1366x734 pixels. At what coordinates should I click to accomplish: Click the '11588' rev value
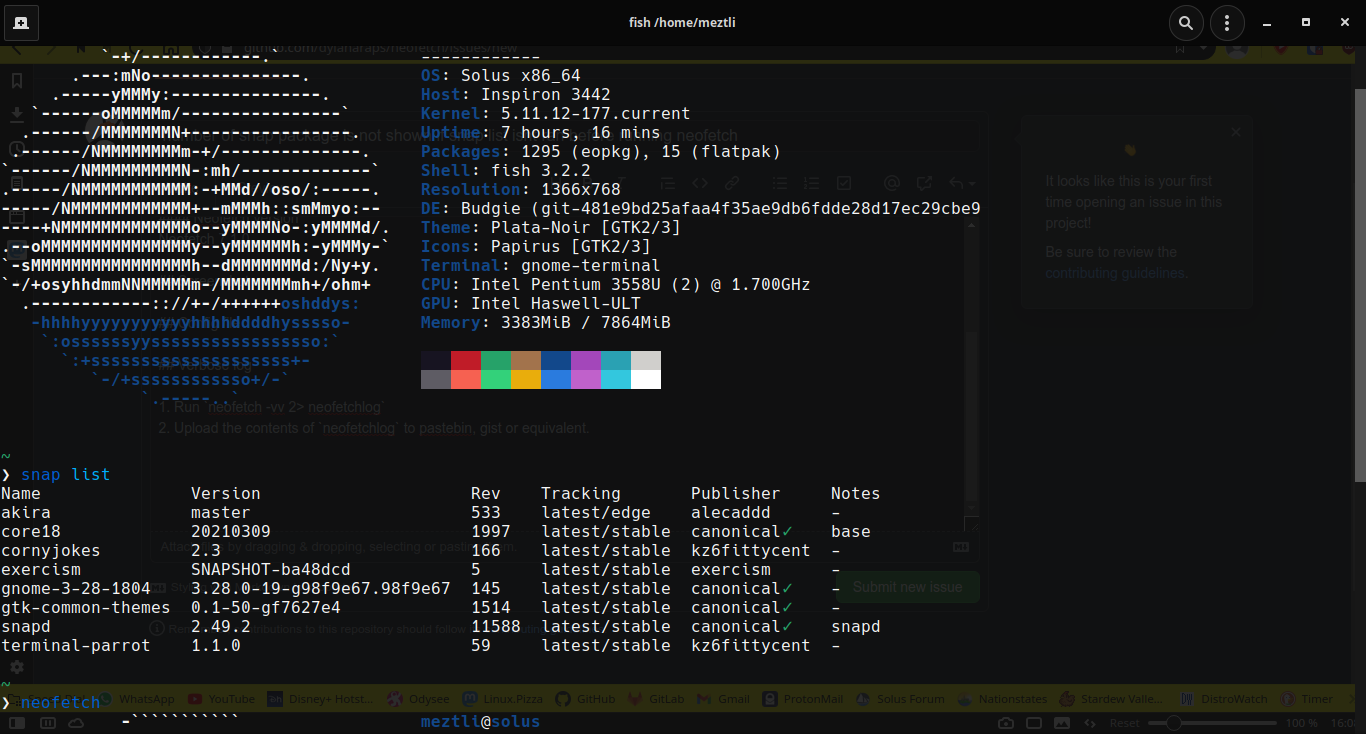(x=496, y=626)
